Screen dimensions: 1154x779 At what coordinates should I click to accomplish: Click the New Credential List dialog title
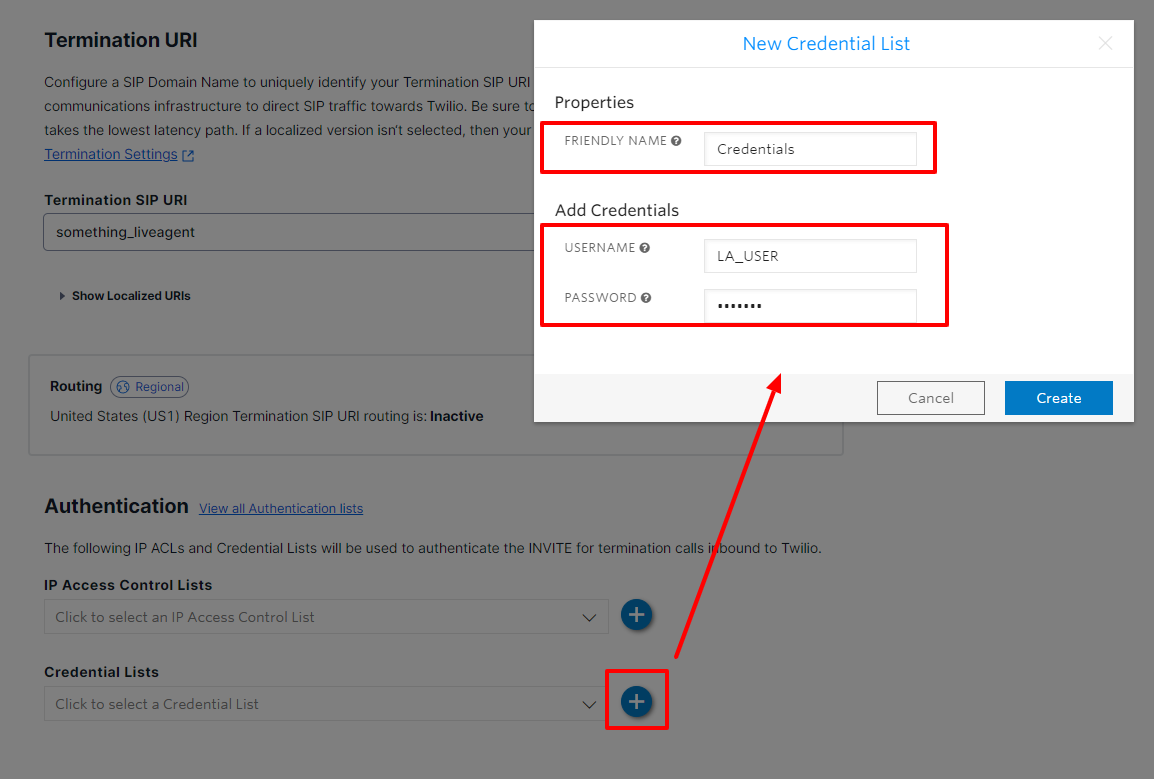(x=826, y=44)
